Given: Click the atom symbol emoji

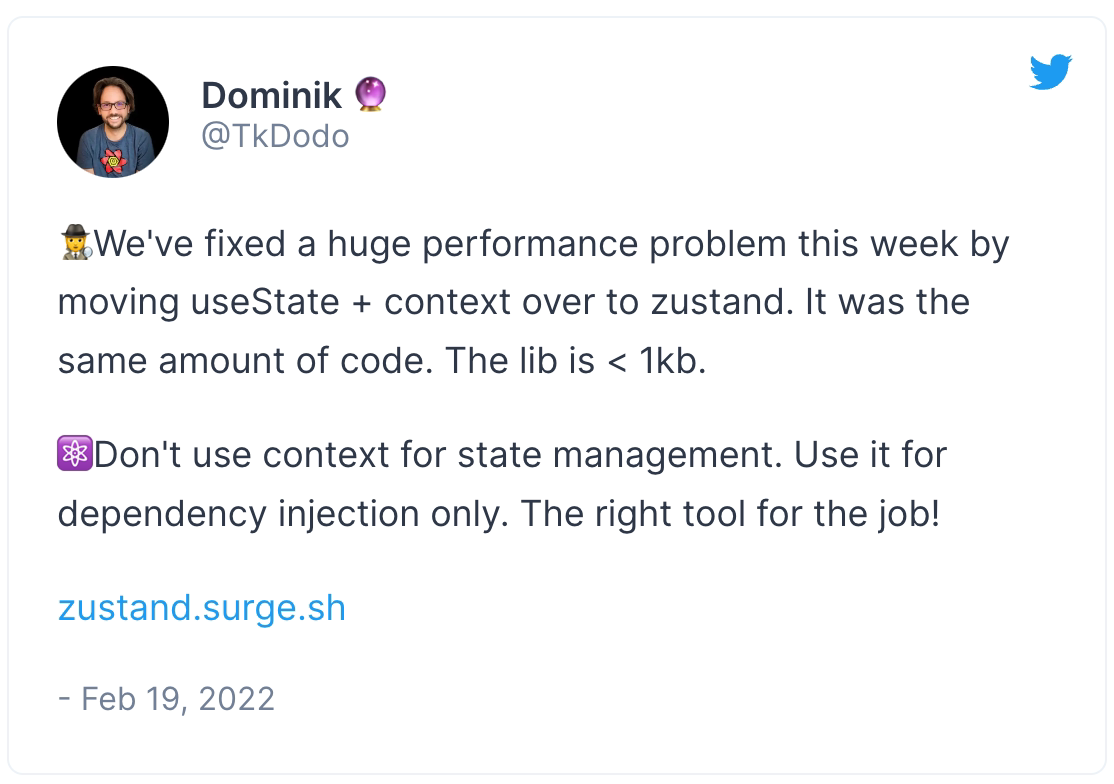Looking at the screenshot, I should tap(75, 455).
